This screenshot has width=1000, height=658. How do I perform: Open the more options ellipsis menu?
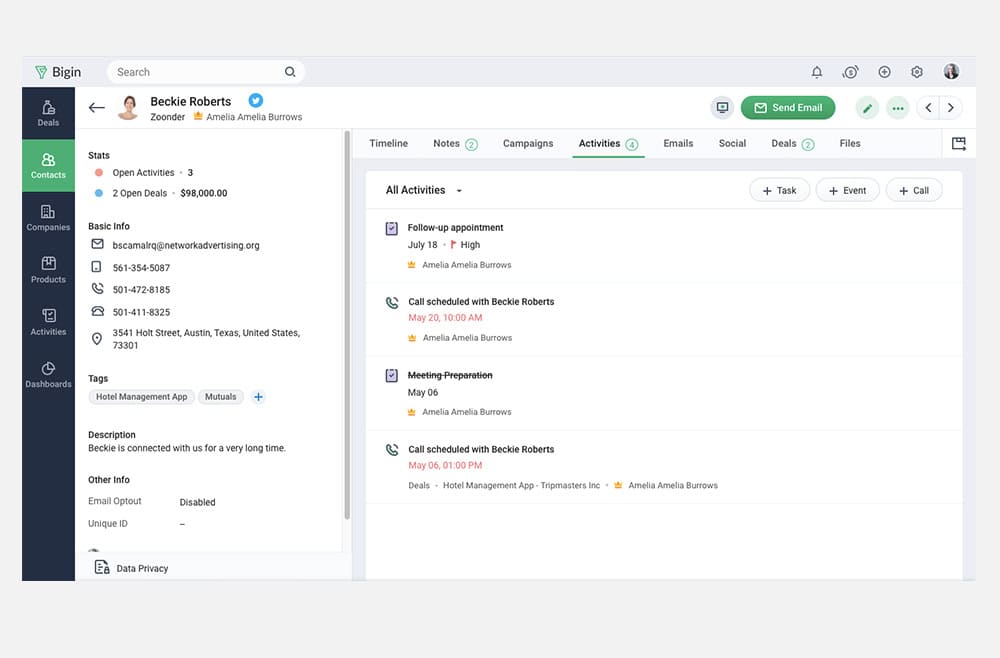[x=897, y=108]
